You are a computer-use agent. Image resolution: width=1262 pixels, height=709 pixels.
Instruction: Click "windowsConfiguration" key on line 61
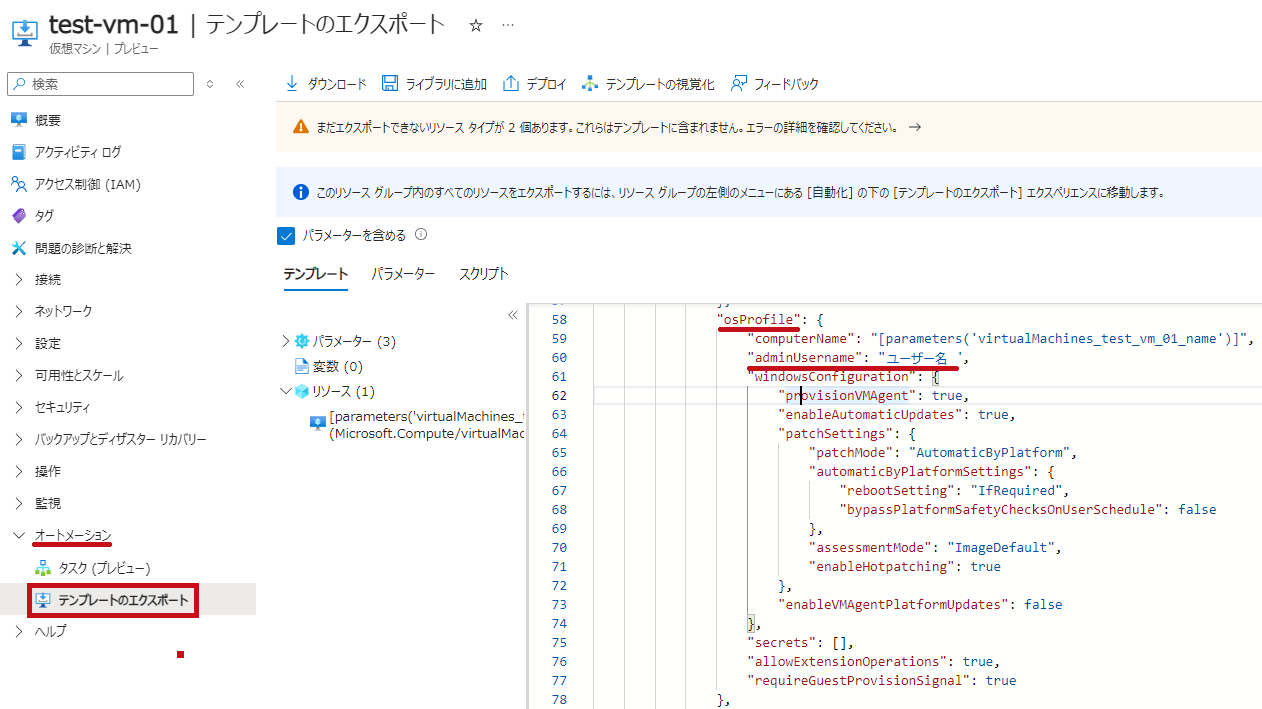tap(830, 377)
